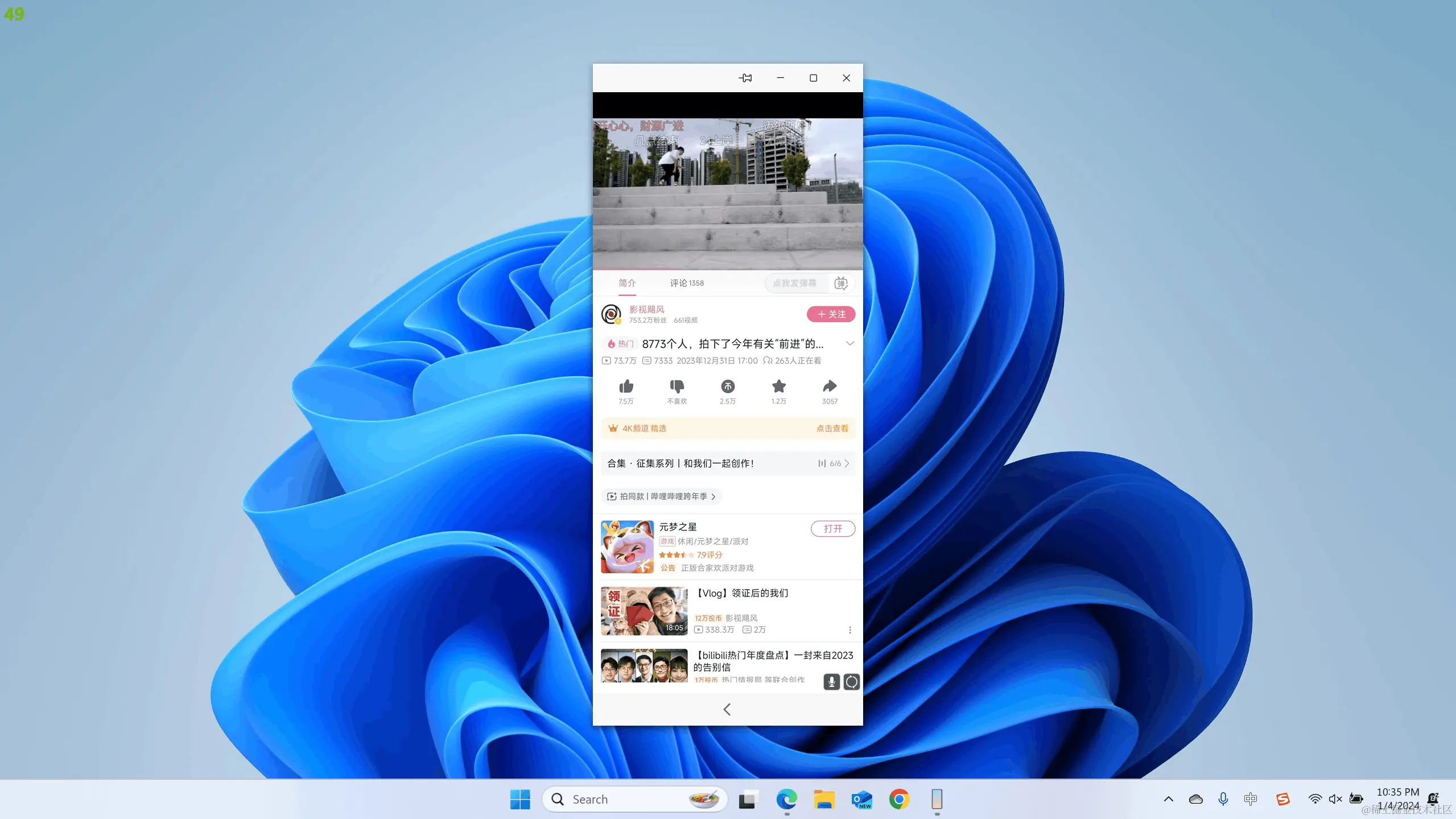The width and height of the screenshot is (1456, 819).
Task: Click the coin donate icon
Action: (x=727, y=387)
